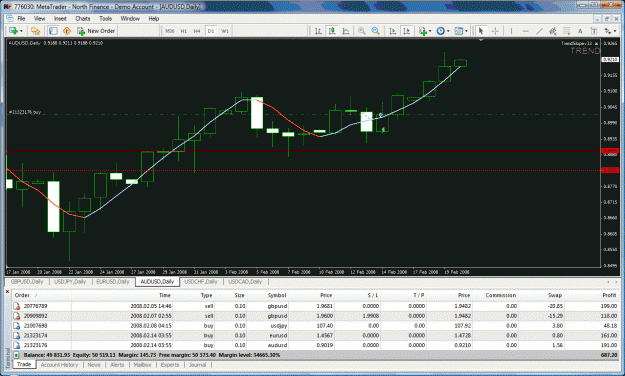
Task: Select the trendline drawing tool
Action: (x=539, y=31)
